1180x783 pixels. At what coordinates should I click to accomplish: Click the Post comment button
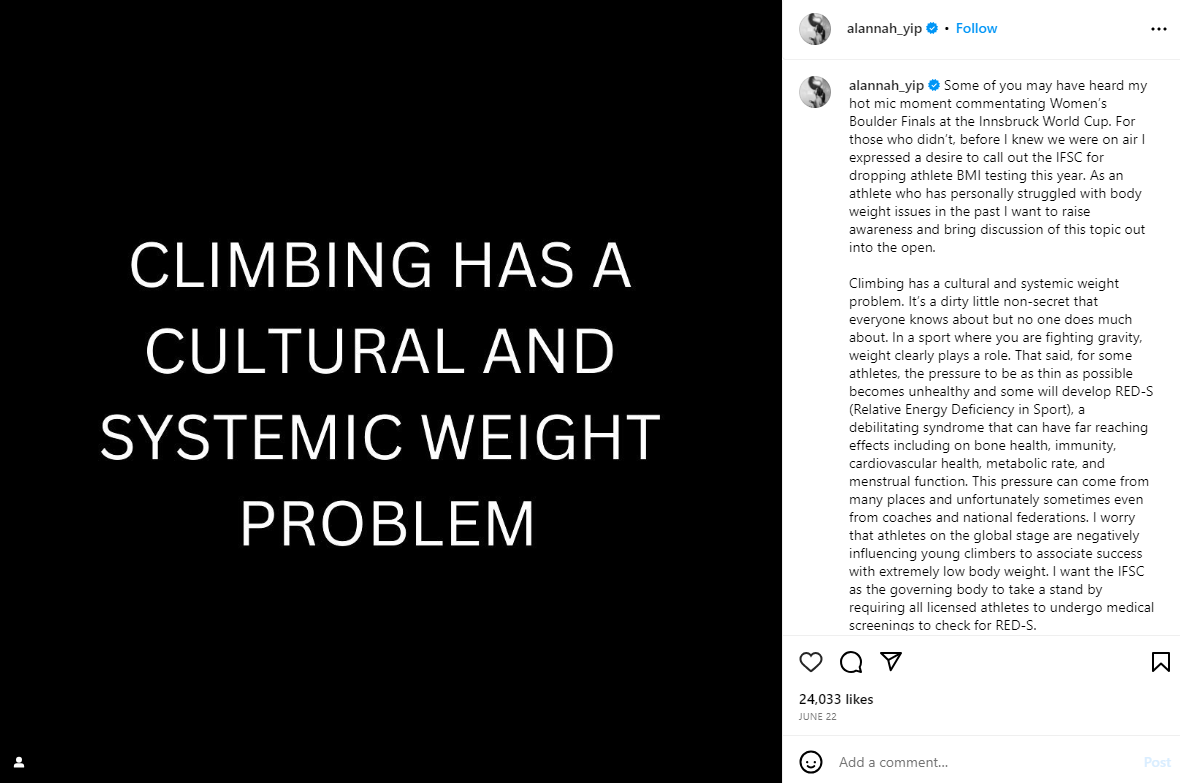(x=1157, y=762)
